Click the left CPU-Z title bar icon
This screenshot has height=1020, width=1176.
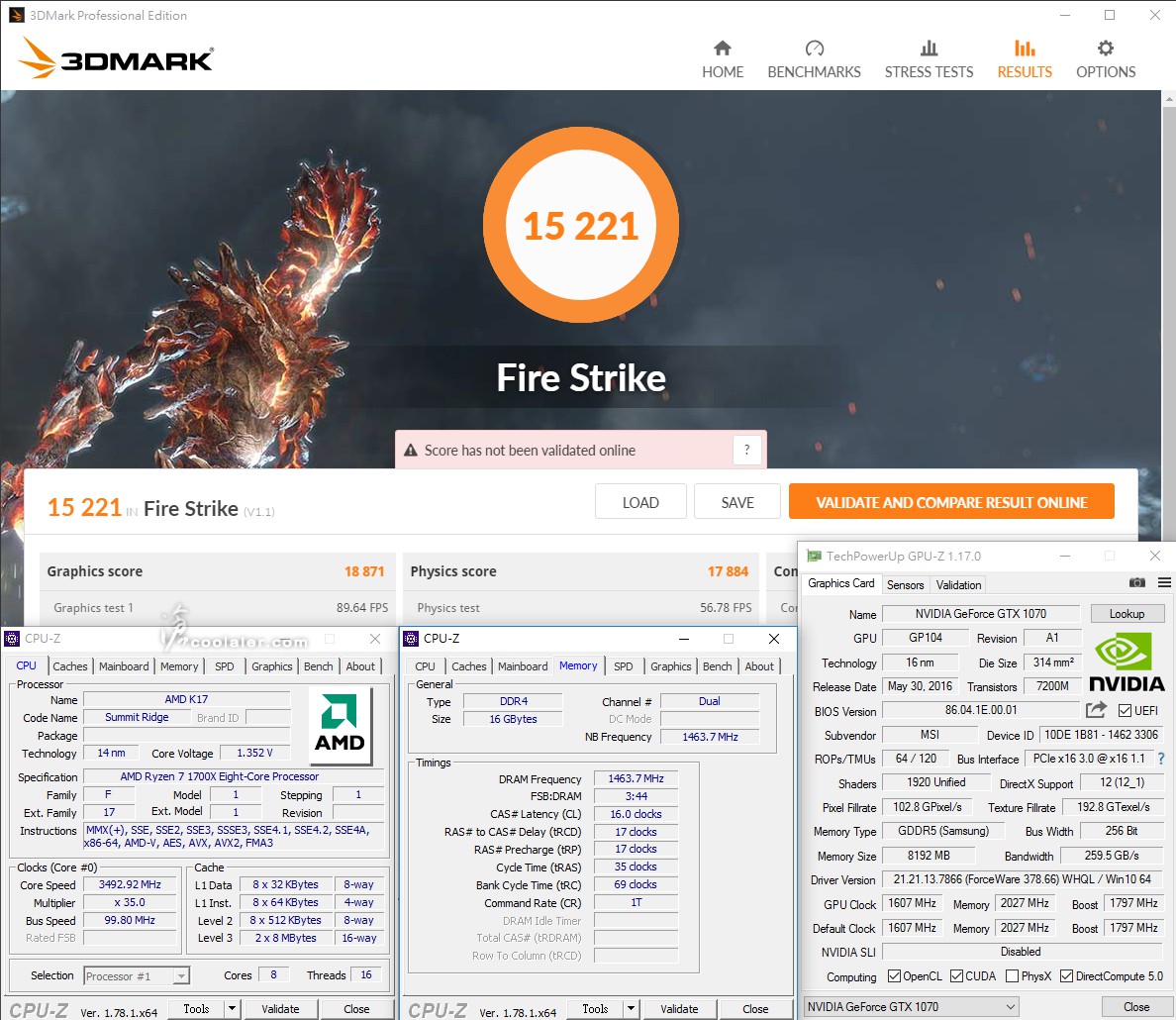click(x=12, y=639)
